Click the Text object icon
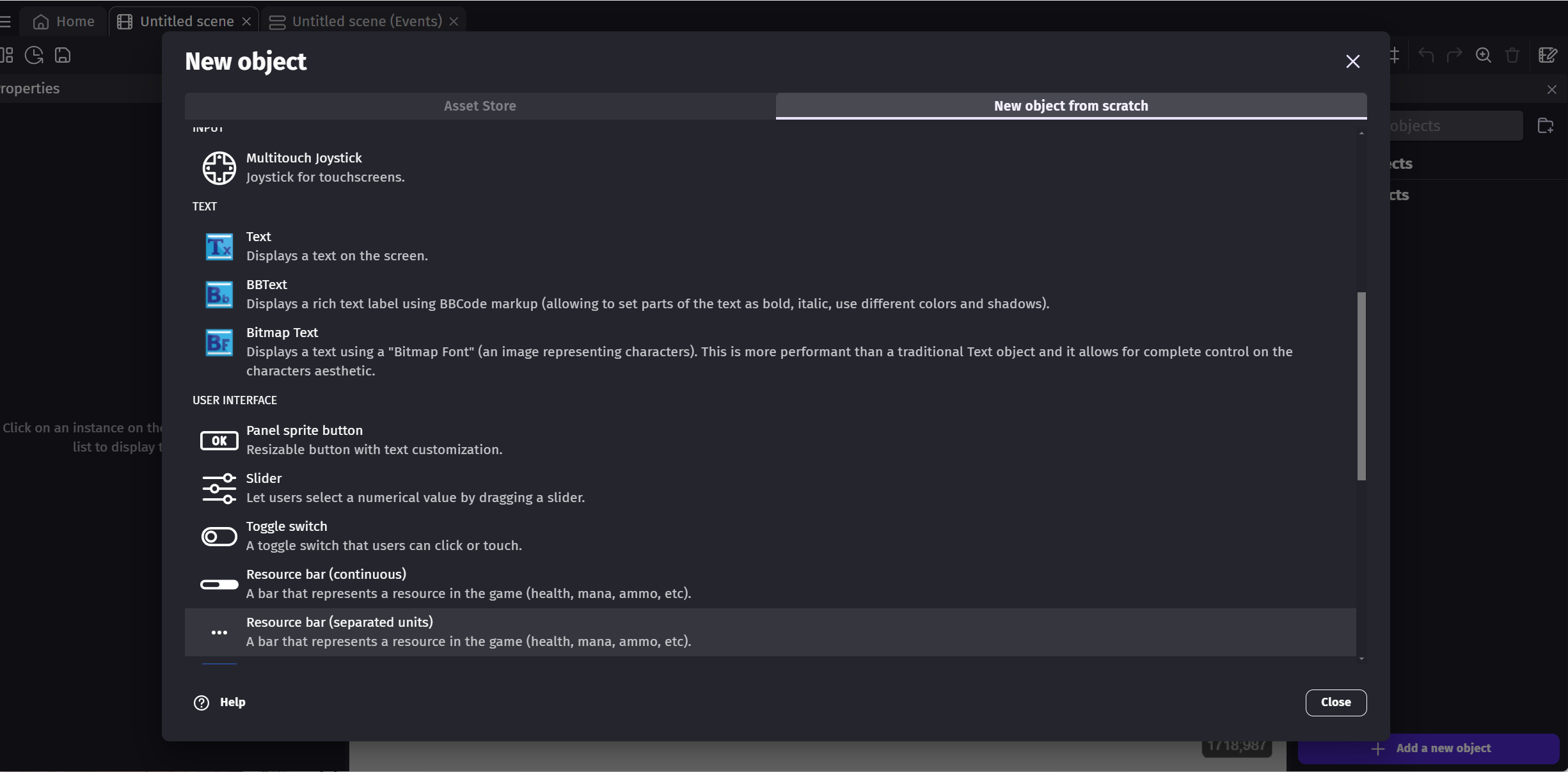This screenshot has height=772, width=1568. 219,246
